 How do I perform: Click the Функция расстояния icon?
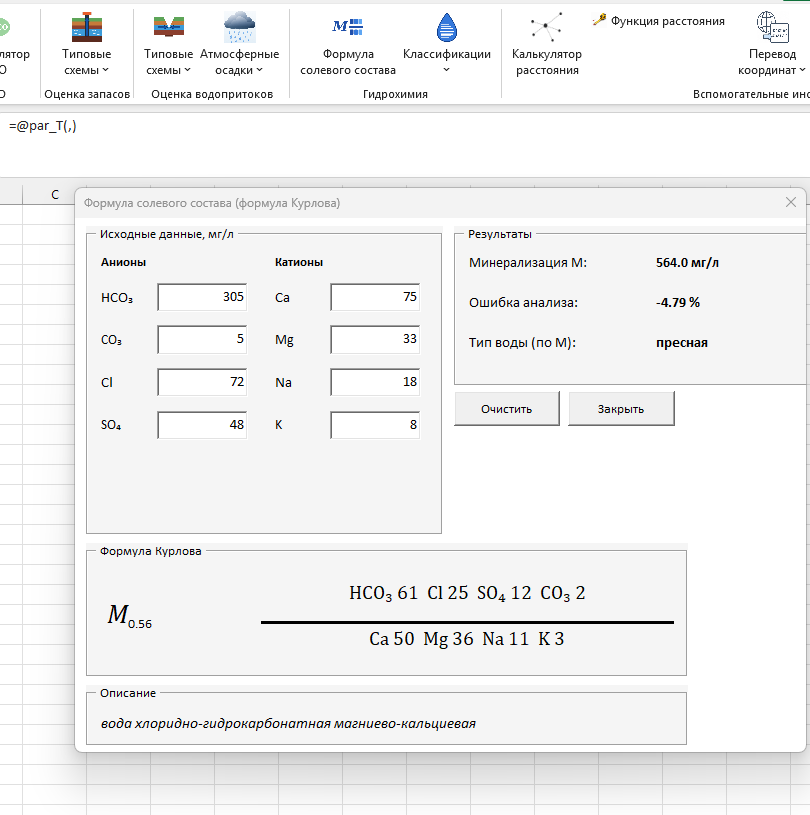[x=599, y=21]
